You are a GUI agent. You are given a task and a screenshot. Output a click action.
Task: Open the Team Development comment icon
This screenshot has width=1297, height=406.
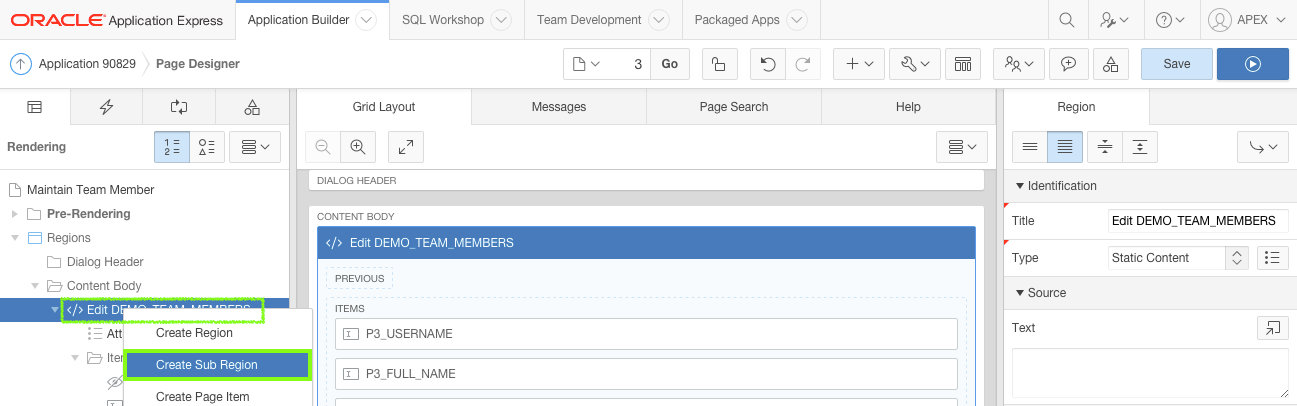coord(1068,64)
